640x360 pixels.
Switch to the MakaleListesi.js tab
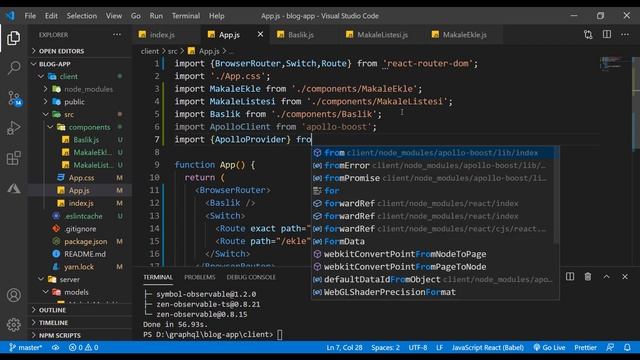(382, 35)
